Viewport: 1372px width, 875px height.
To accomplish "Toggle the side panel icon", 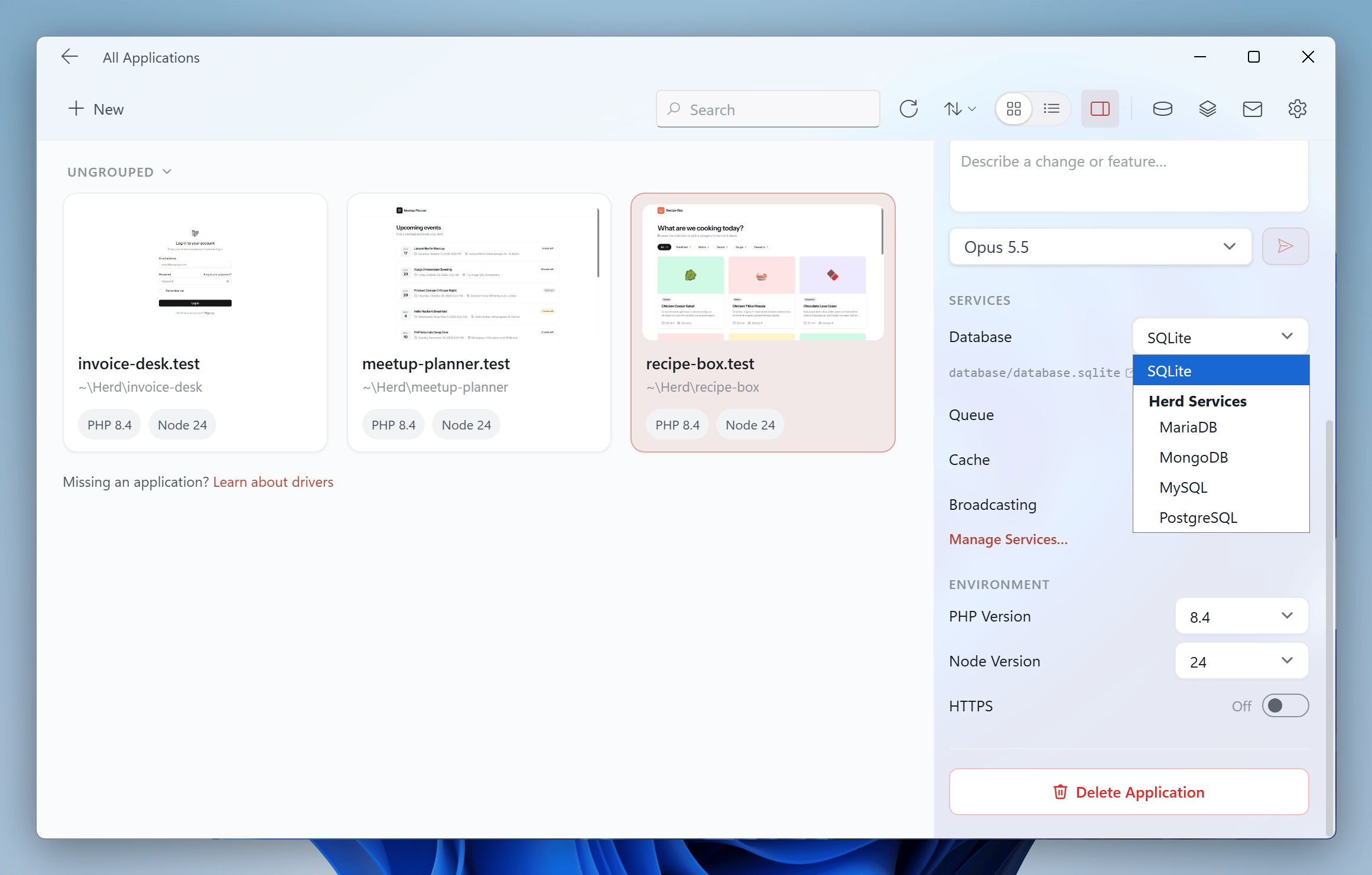I will 1100,109.
